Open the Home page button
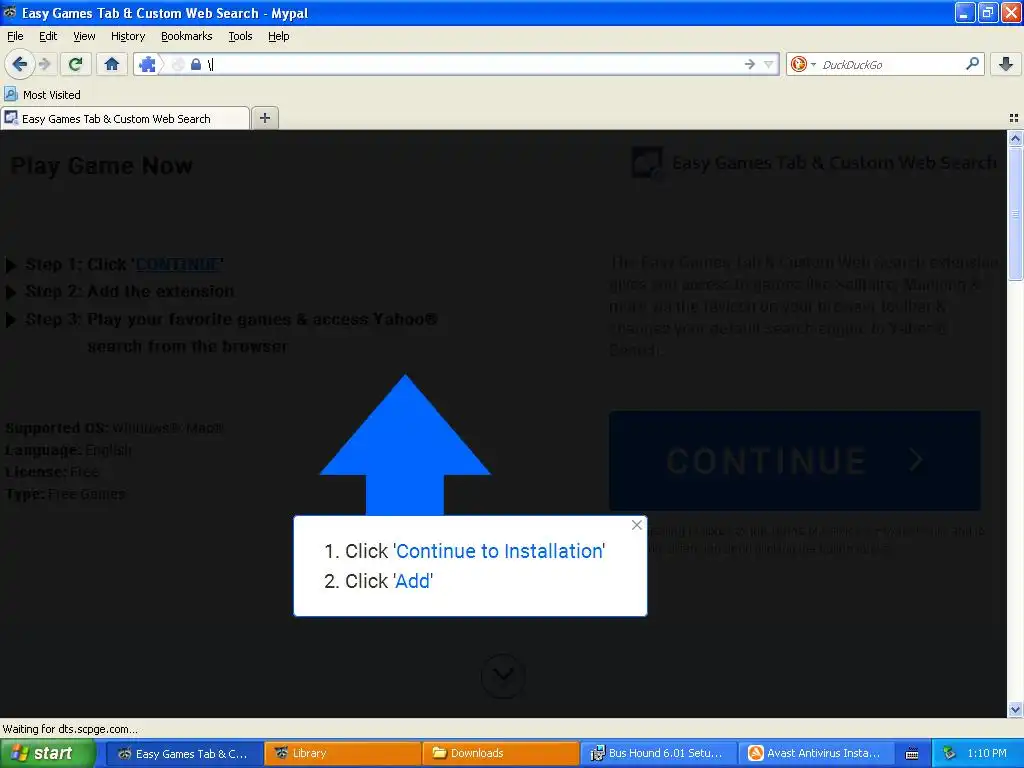The width and height of the screenshot is (1024, 768). click(x=112, y=64)
